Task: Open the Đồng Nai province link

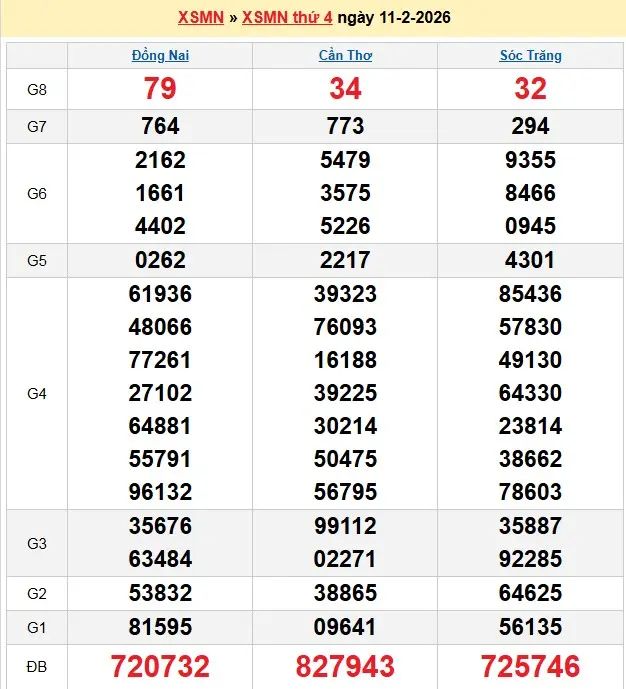Action: point(160,56)
